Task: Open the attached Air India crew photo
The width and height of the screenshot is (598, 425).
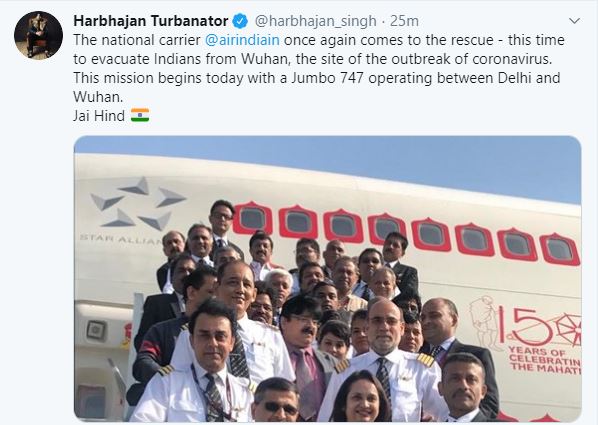Action: point(328,279)
